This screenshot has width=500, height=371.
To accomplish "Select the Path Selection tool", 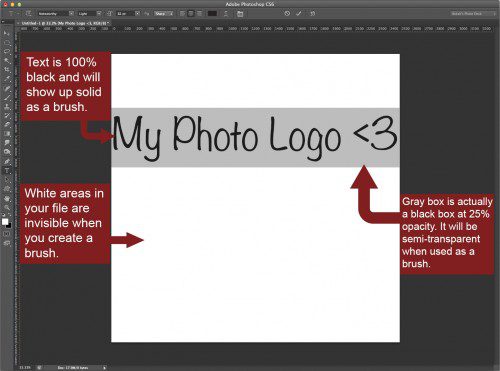I will tap(6, 180).
